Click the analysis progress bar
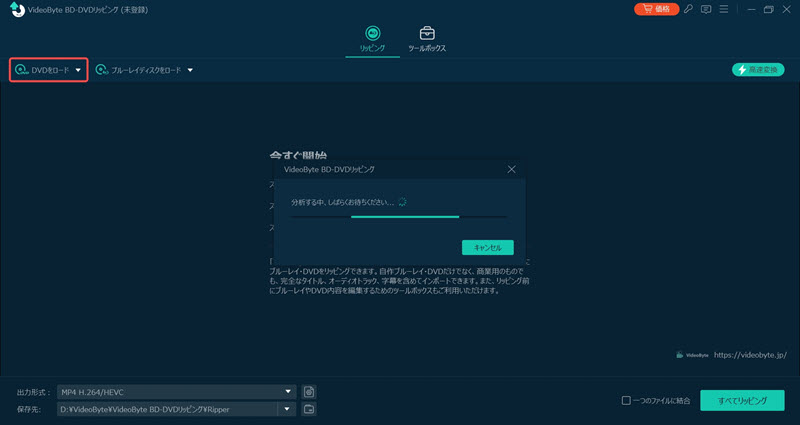Viewport: 800px width, 425px height. 398,217
